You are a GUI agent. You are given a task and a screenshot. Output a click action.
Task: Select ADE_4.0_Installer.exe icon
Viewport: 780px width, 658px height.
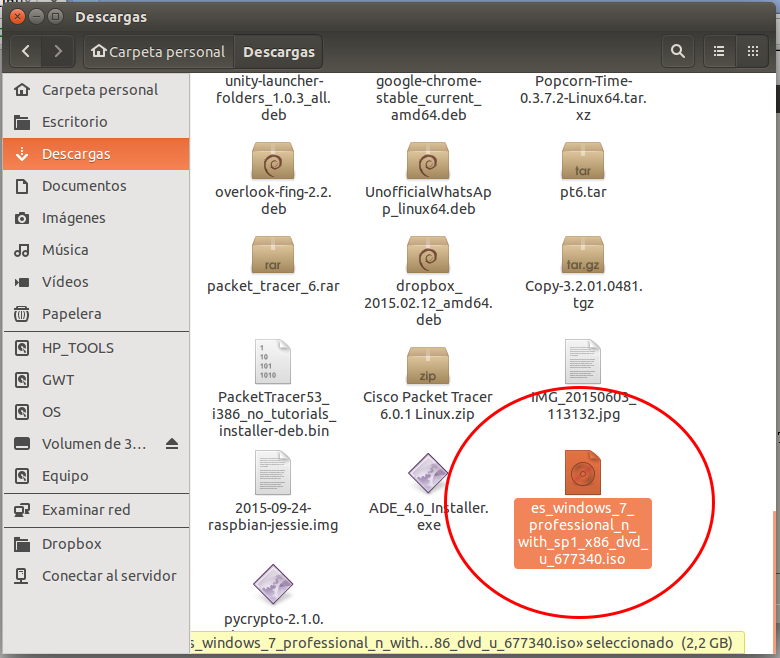428,473
